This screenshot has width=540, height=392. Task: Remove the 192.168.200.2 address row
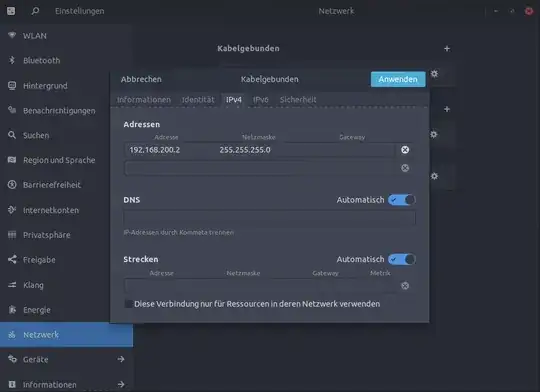(x=405, y=149)
